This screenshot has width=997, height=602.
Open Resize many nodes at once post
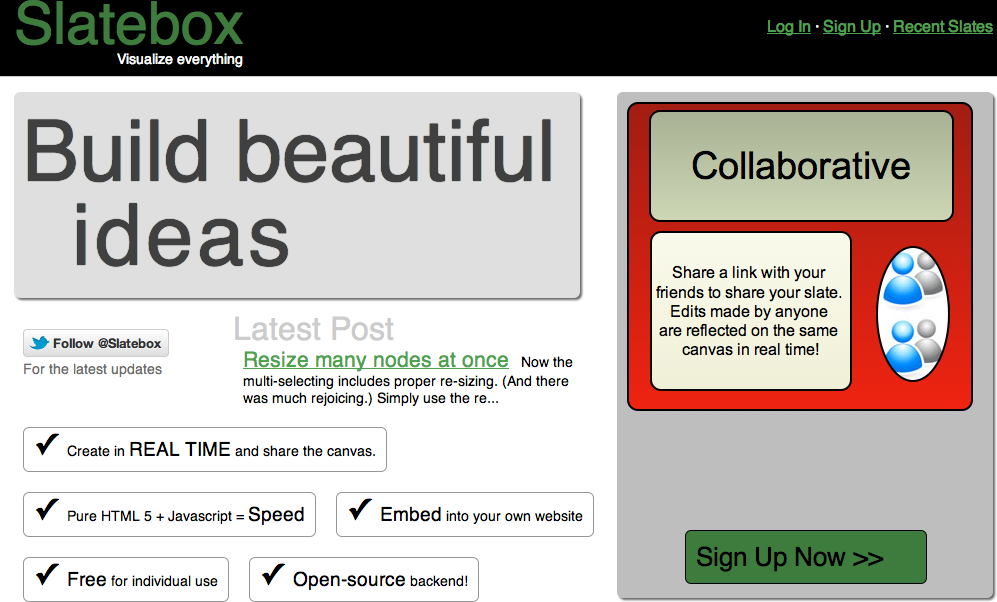[375, 360]
